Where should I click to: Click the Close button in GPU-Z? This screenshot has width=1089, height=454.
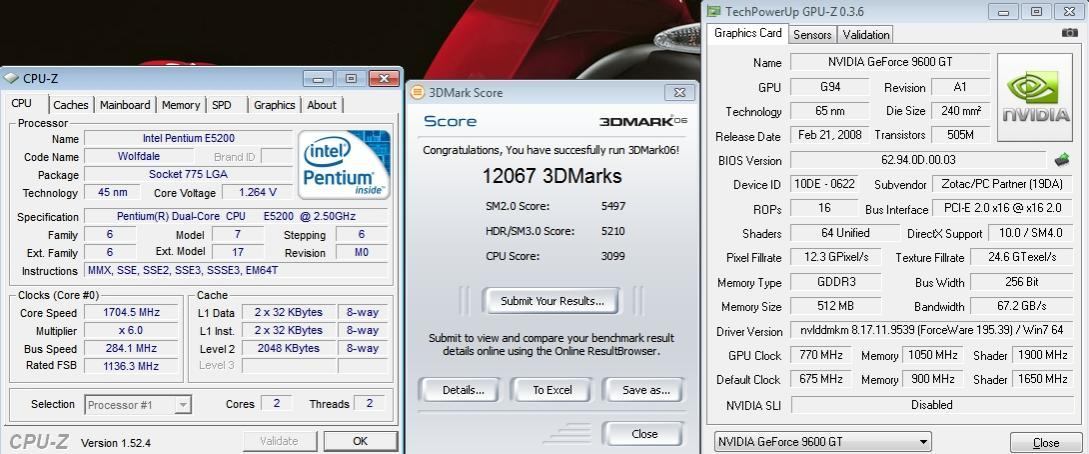(x=1045, y=442)
